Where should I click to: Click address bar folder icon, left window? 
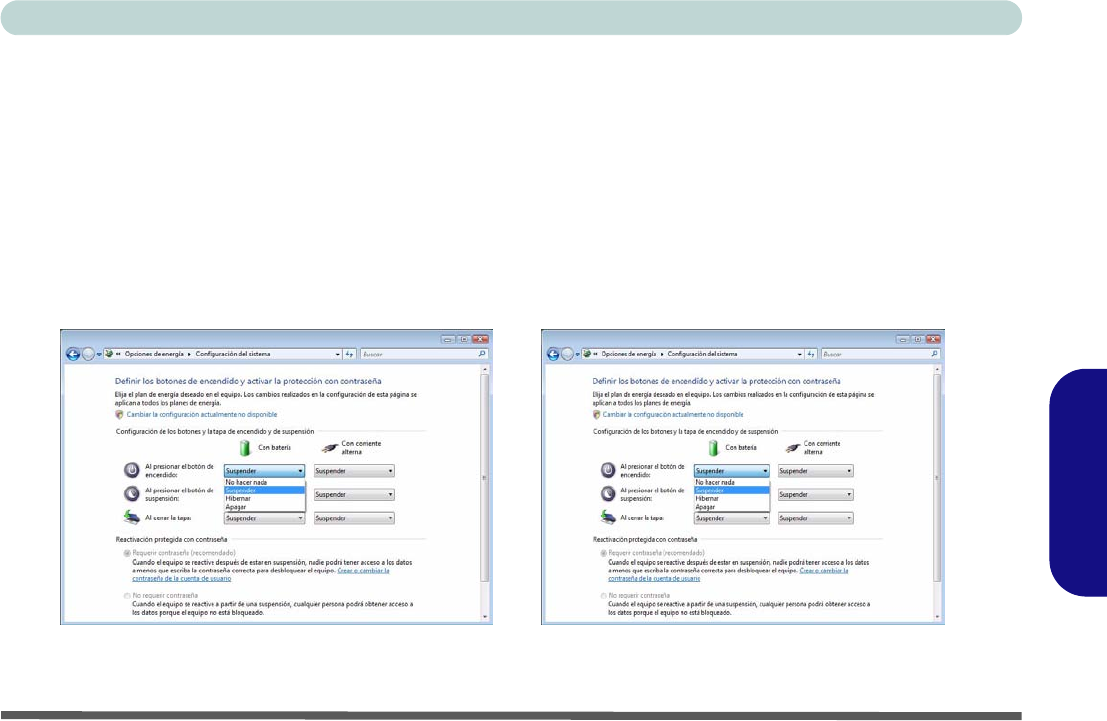109,354
